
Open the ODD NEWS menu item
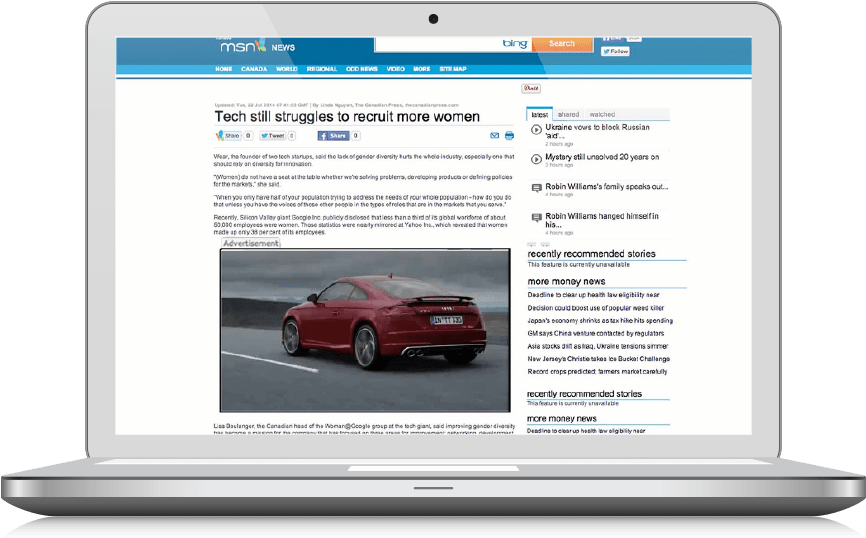tap(361, 69)
